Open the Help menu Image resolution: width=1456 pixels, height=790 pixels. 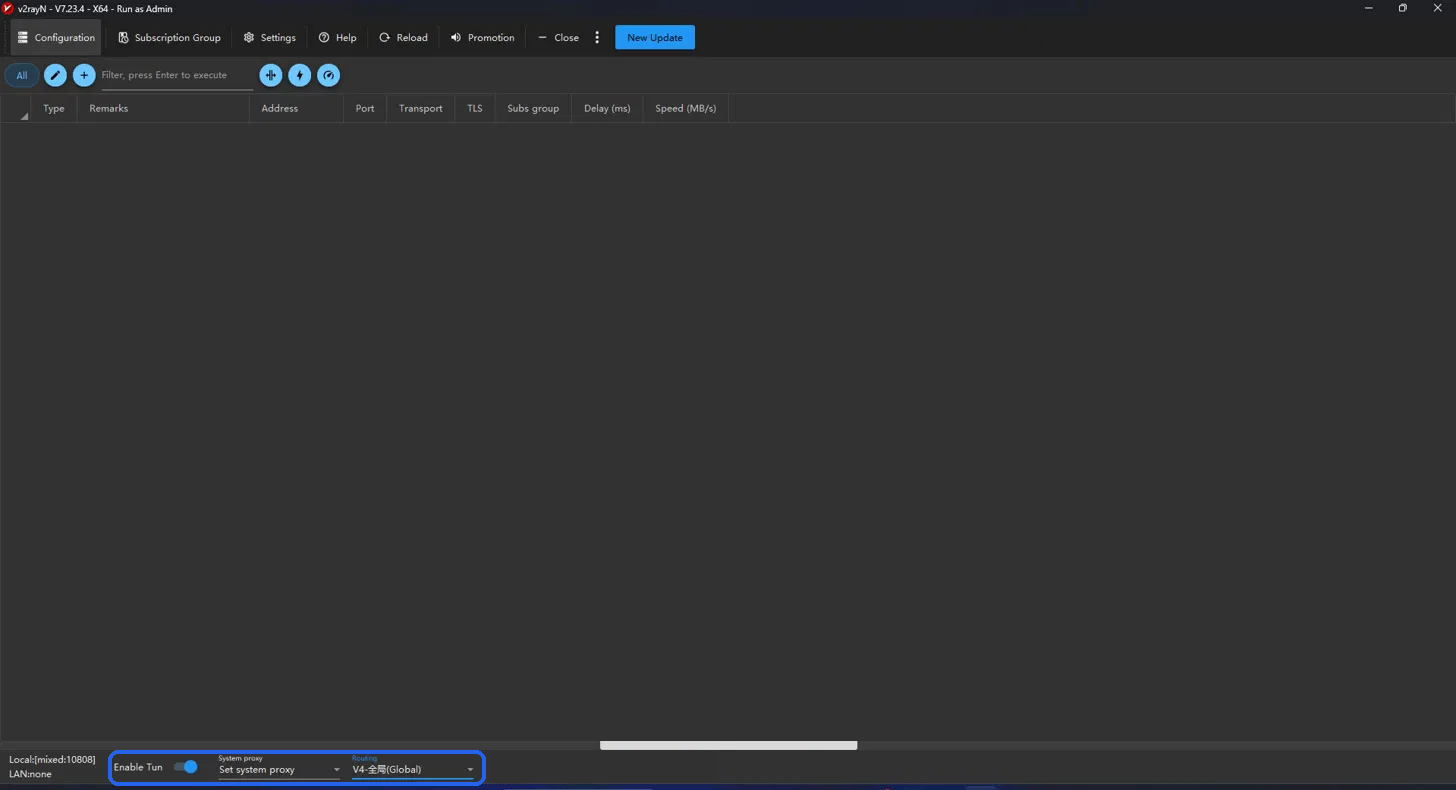pos(338,37)
